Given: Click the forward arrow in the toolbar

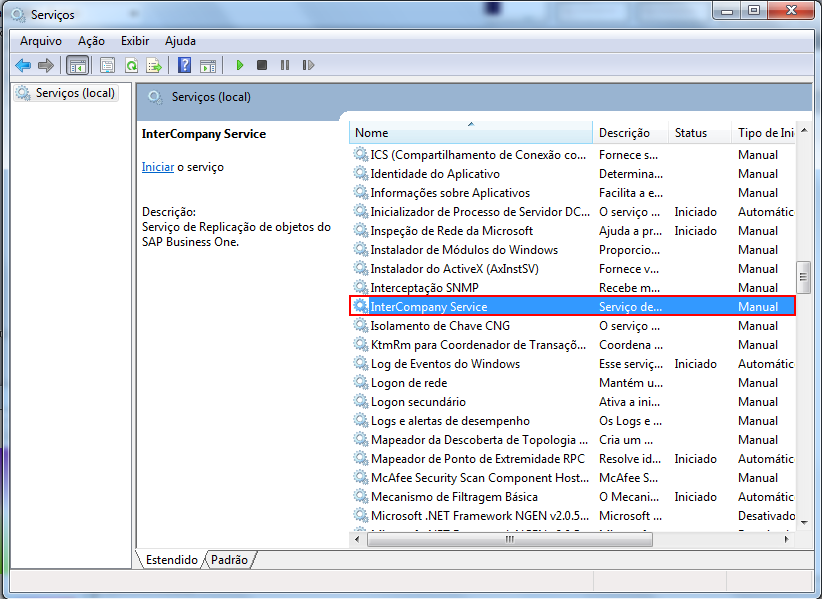Looking at the screenshot, I should click(x=46, y=66).
